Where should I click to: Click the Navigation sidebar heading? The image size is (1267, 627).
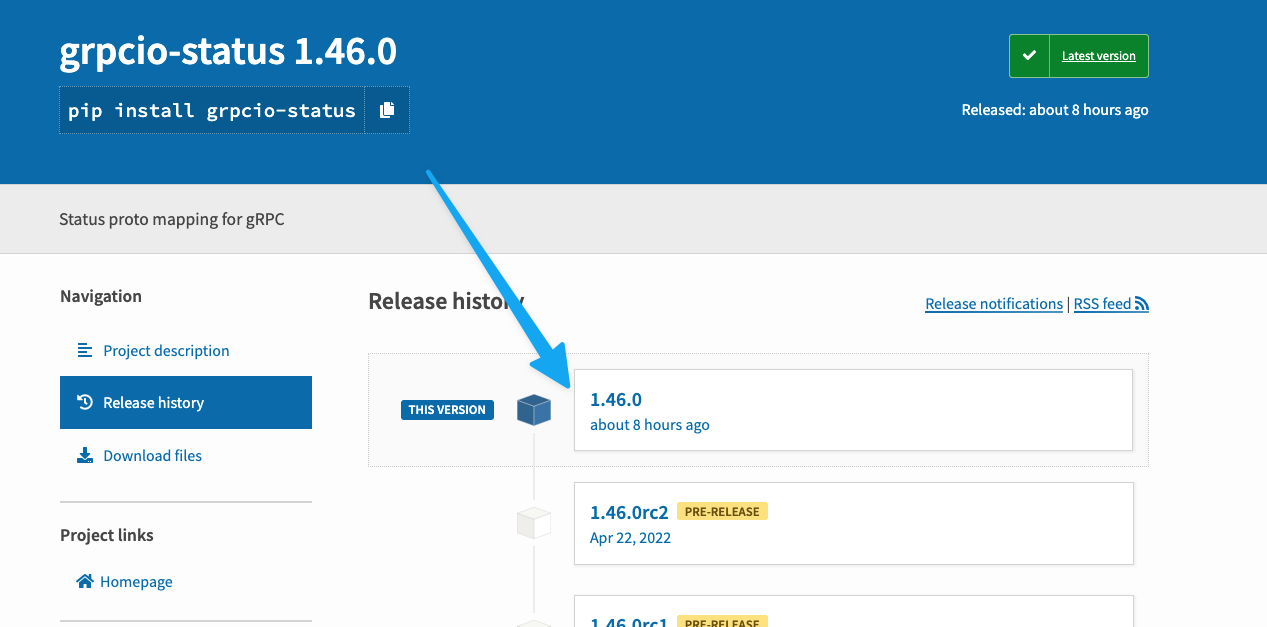(101, 296)
